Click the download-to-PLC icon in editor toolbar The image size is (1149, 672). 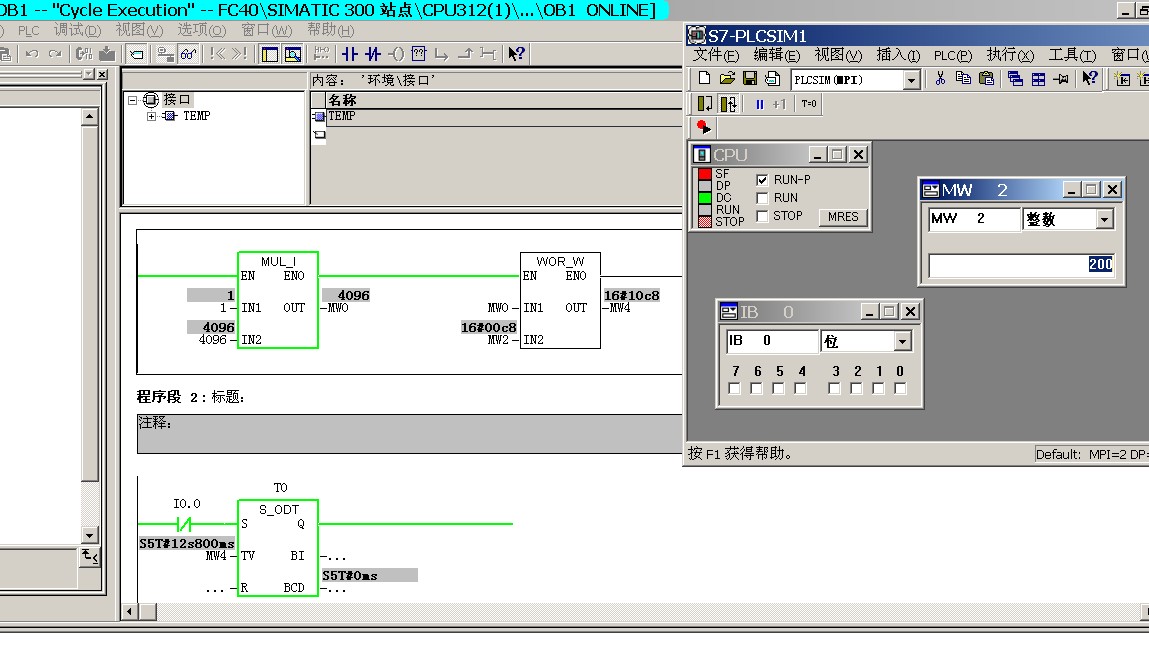(107, 53)
